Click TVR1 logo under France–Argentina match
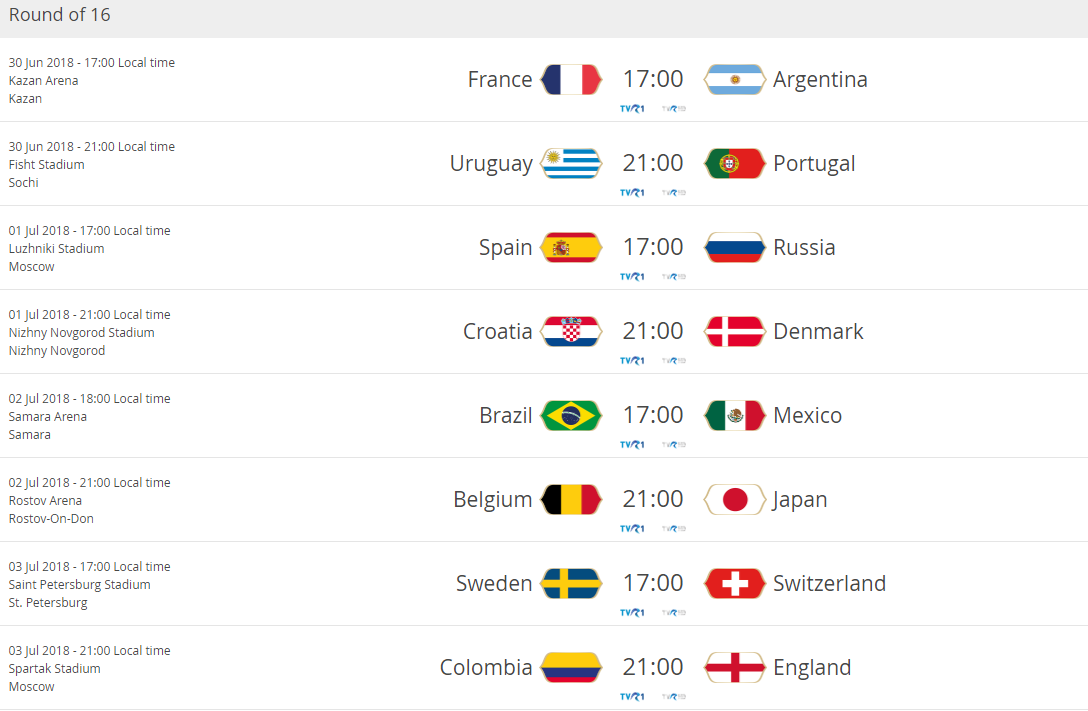Screen dimensions: 1088x711 click(x=632, y=109)
